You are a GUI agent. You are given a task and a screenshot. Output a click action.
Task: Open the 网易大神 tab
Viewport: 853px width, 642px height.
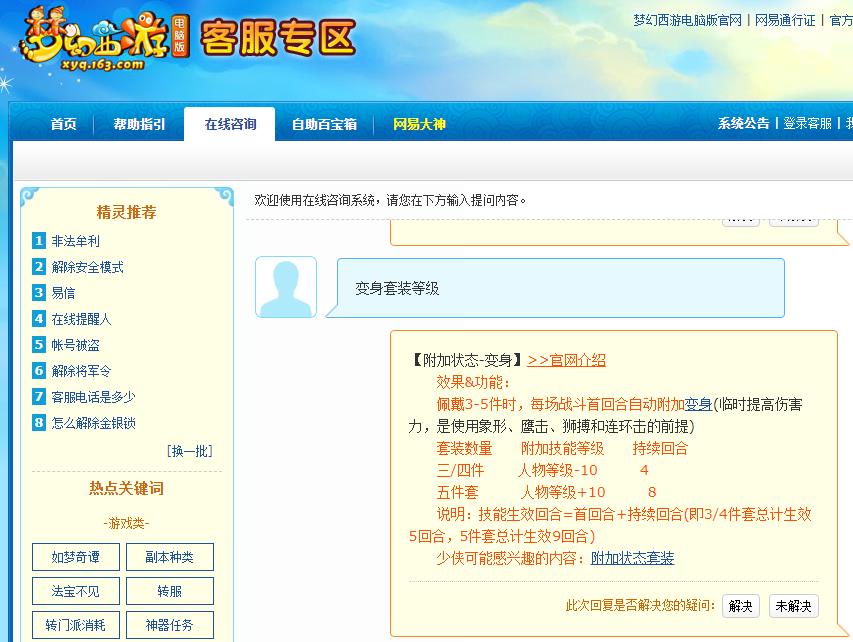[419, 124]
